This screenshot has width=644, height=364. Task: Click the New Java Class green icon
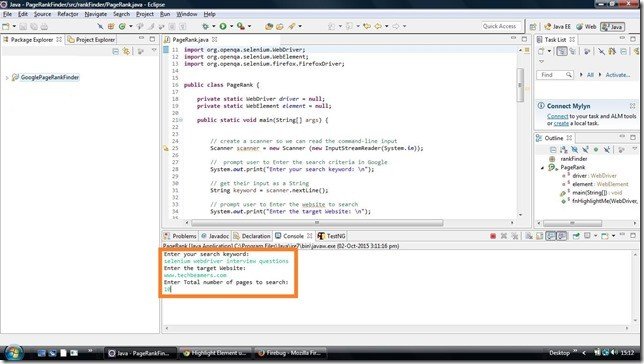(x=122, y=26)
